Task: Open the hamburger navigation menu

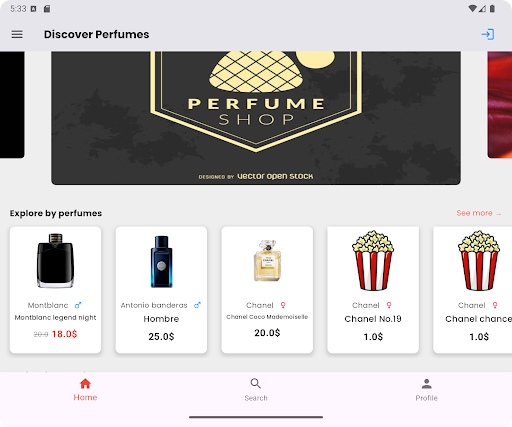Action: point(17,34)
